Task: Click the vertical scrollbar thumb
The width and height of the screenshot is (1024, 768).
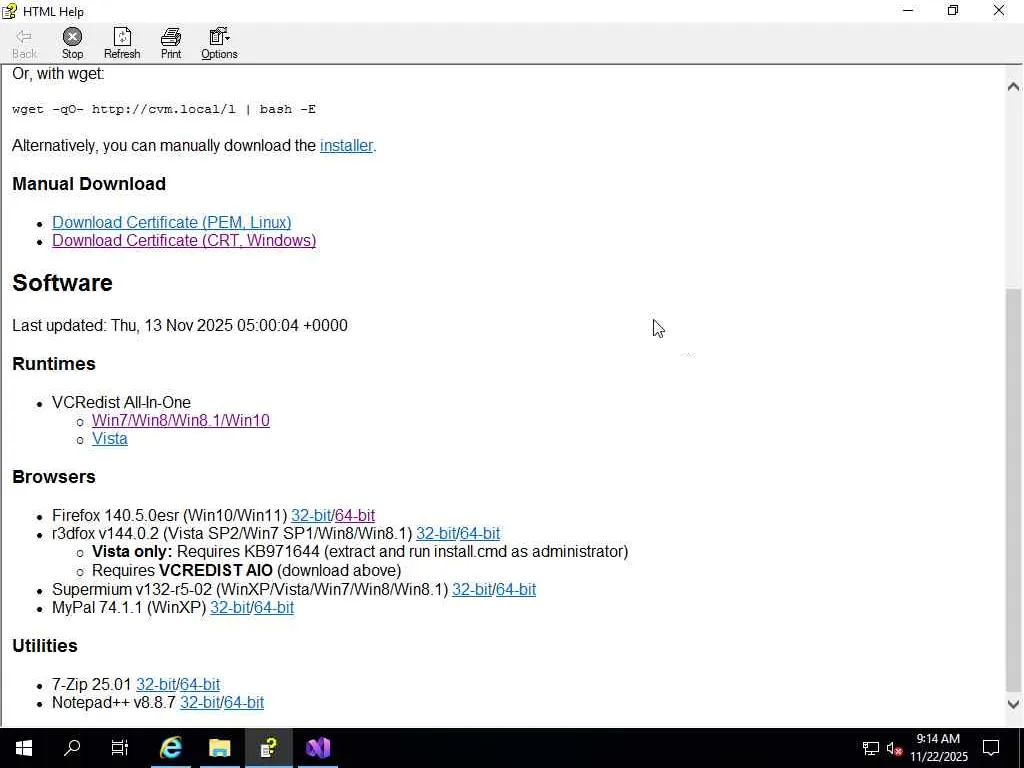Action: click(x=1013, y=488)
